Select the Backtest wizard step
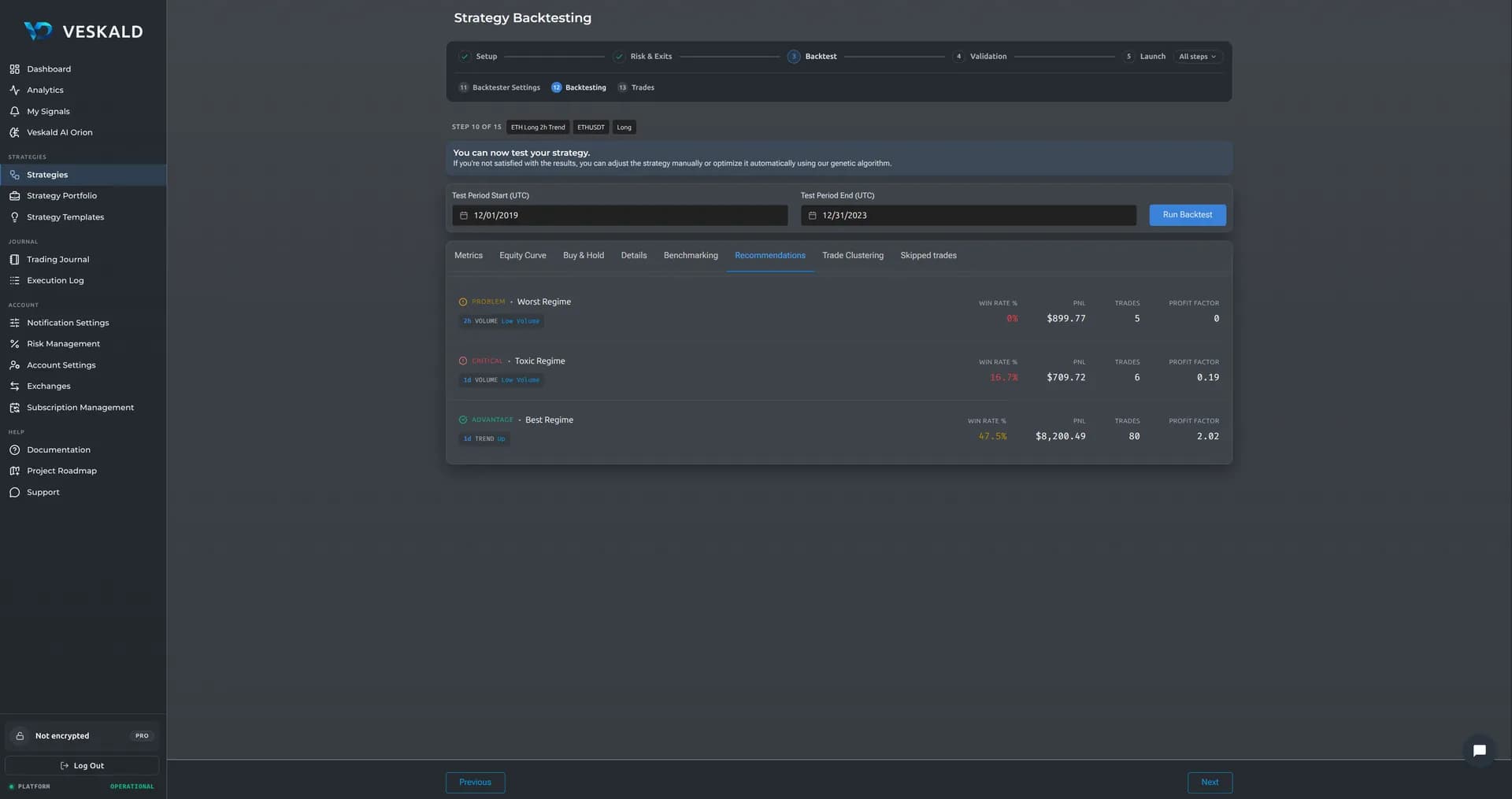 [x=812, y=57]
